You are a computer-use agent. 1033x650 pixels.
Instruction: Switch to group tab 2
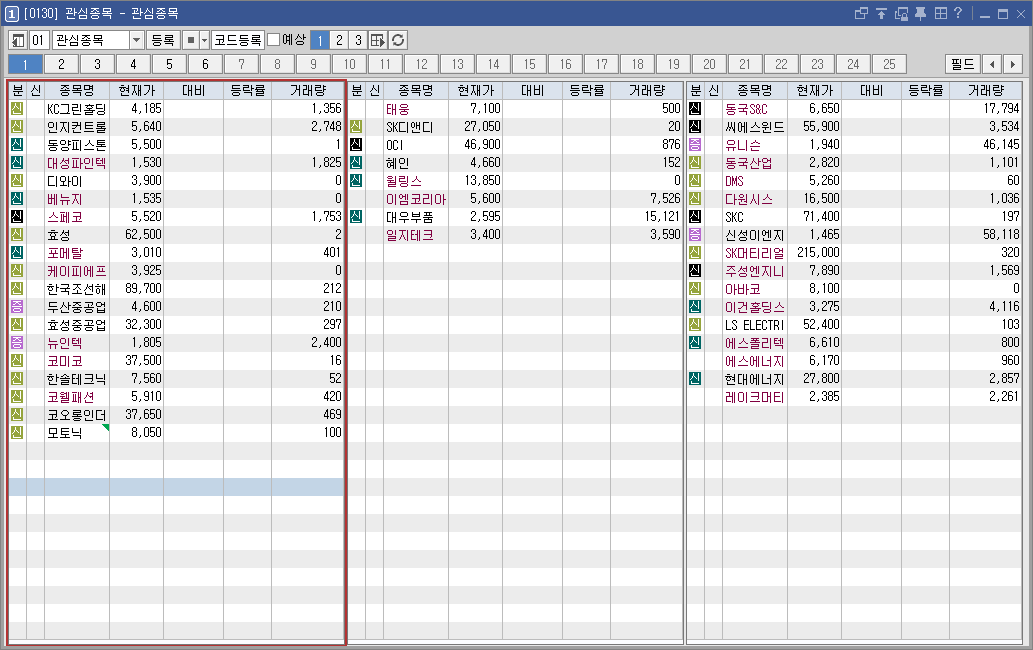tap(61, 64)
